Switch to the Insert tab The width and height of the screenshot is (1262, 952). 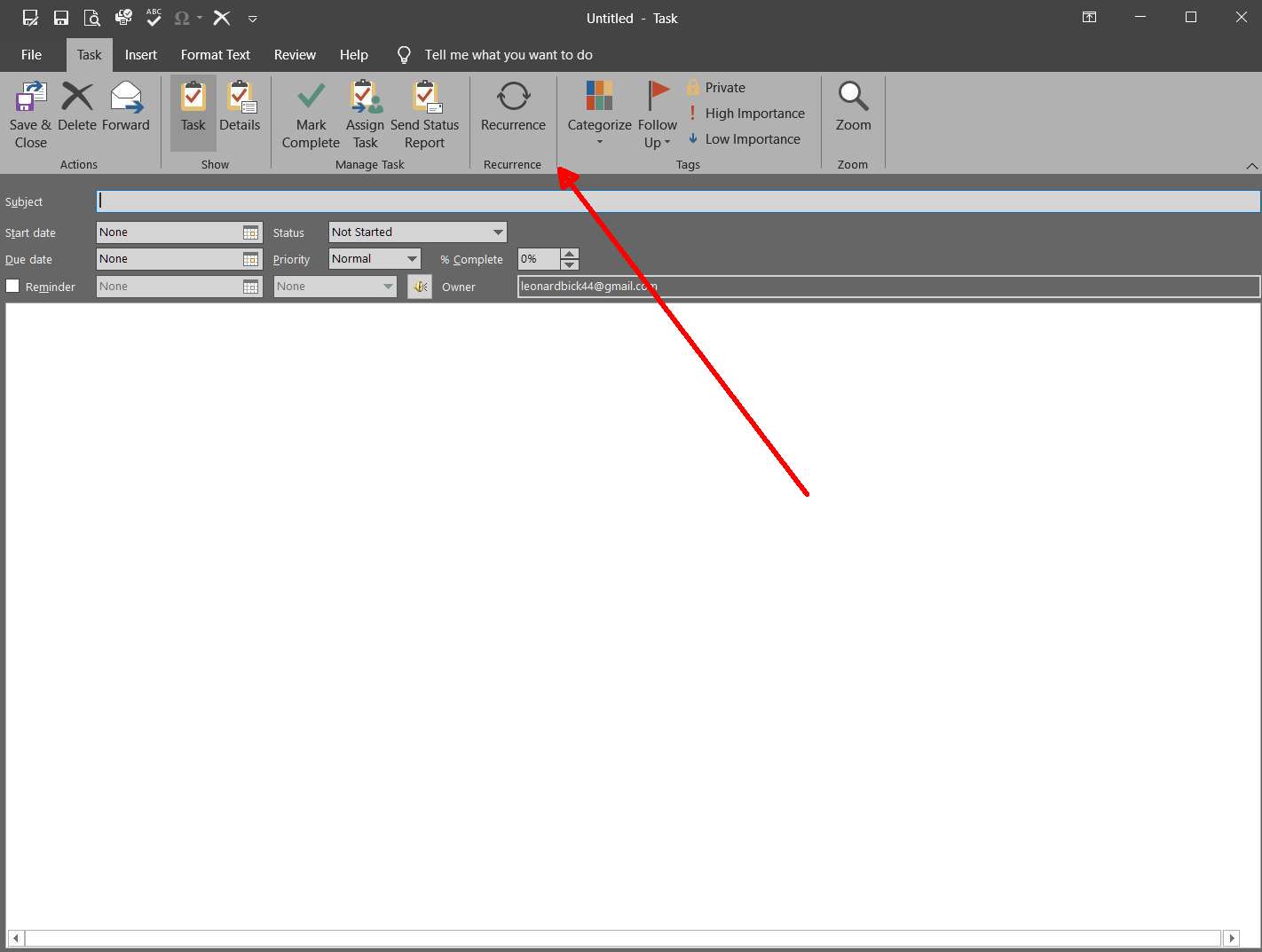(140, 55)
